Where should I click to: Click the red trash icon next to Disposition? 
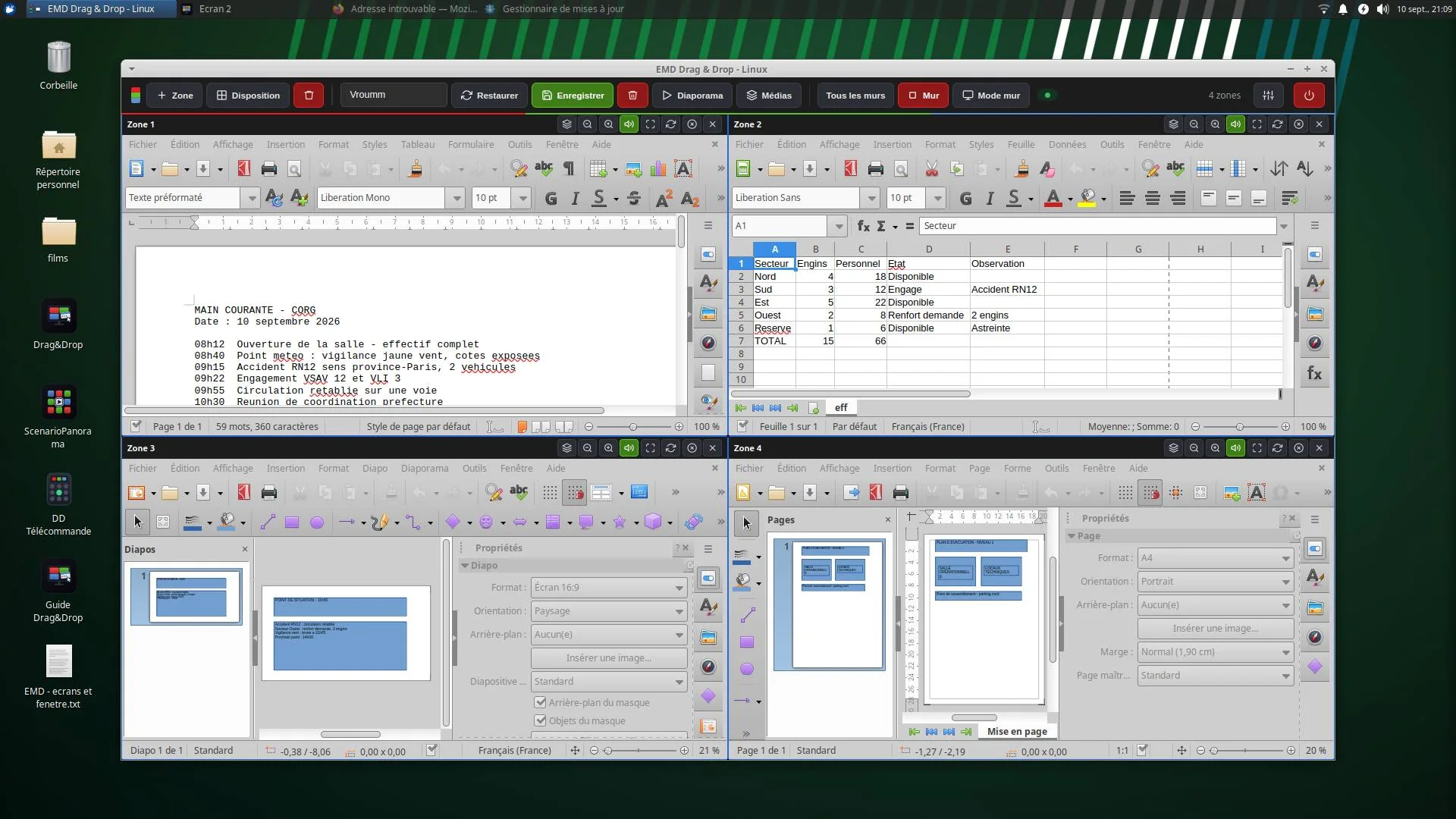pyautogui.click(x=309, y=96)
